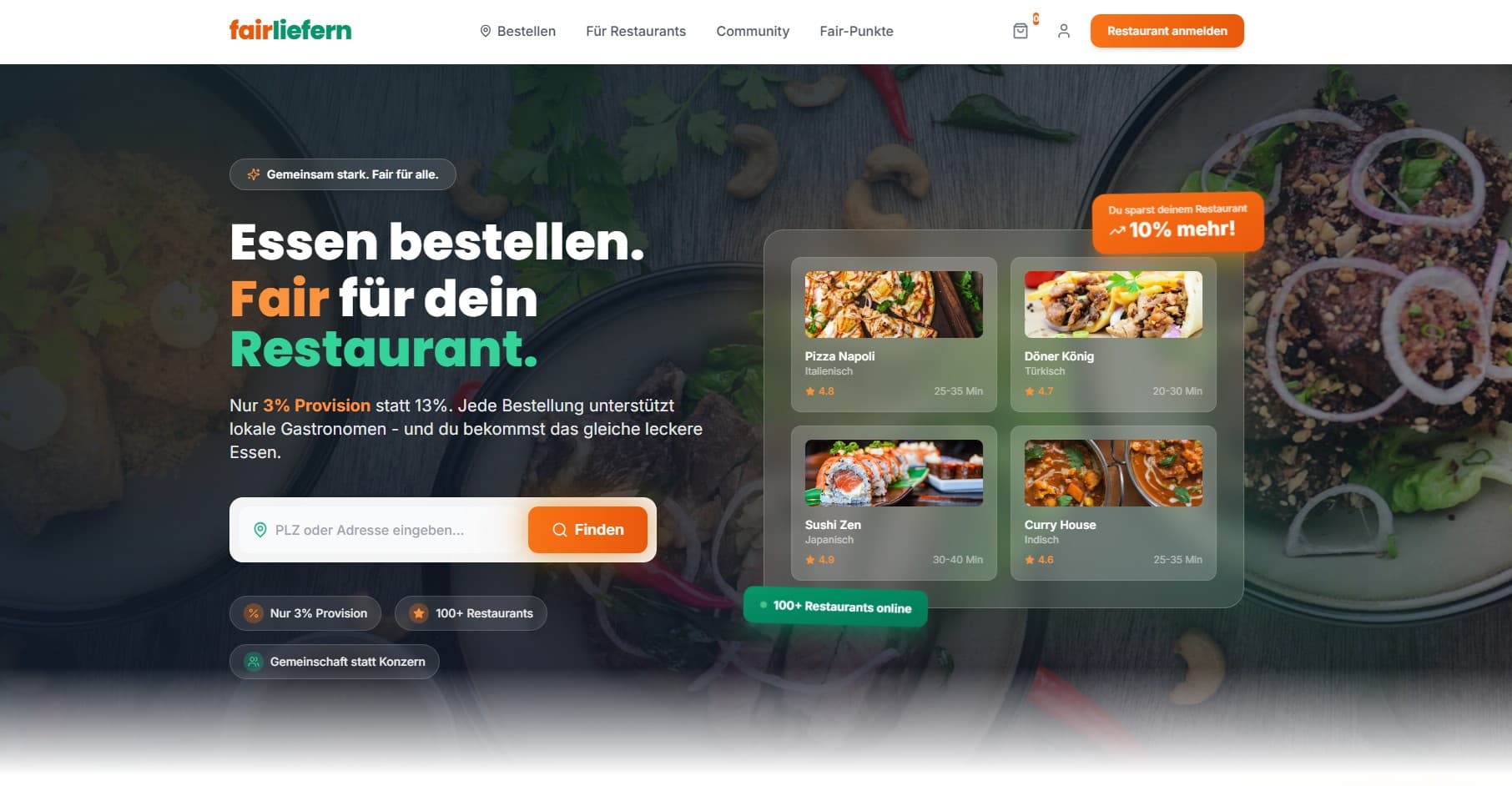The height and width of the screenshot is (786, 1512).
Task: Open the Community nav link
Action: pyautogui.click(x=753, y=31)
